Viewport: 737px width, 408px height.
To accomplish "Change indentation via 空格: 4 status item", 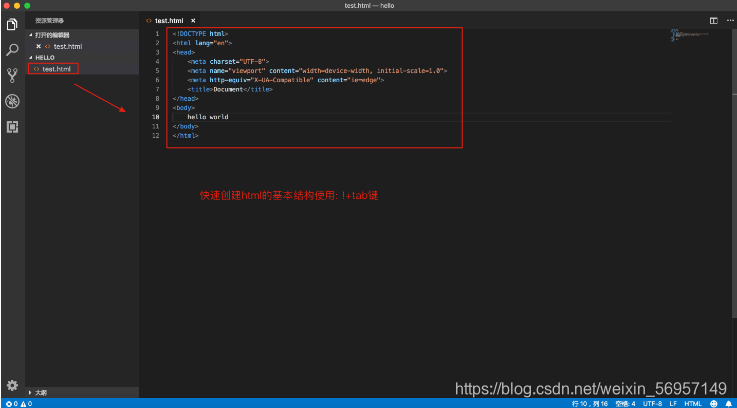I will (x=626, y=403).
